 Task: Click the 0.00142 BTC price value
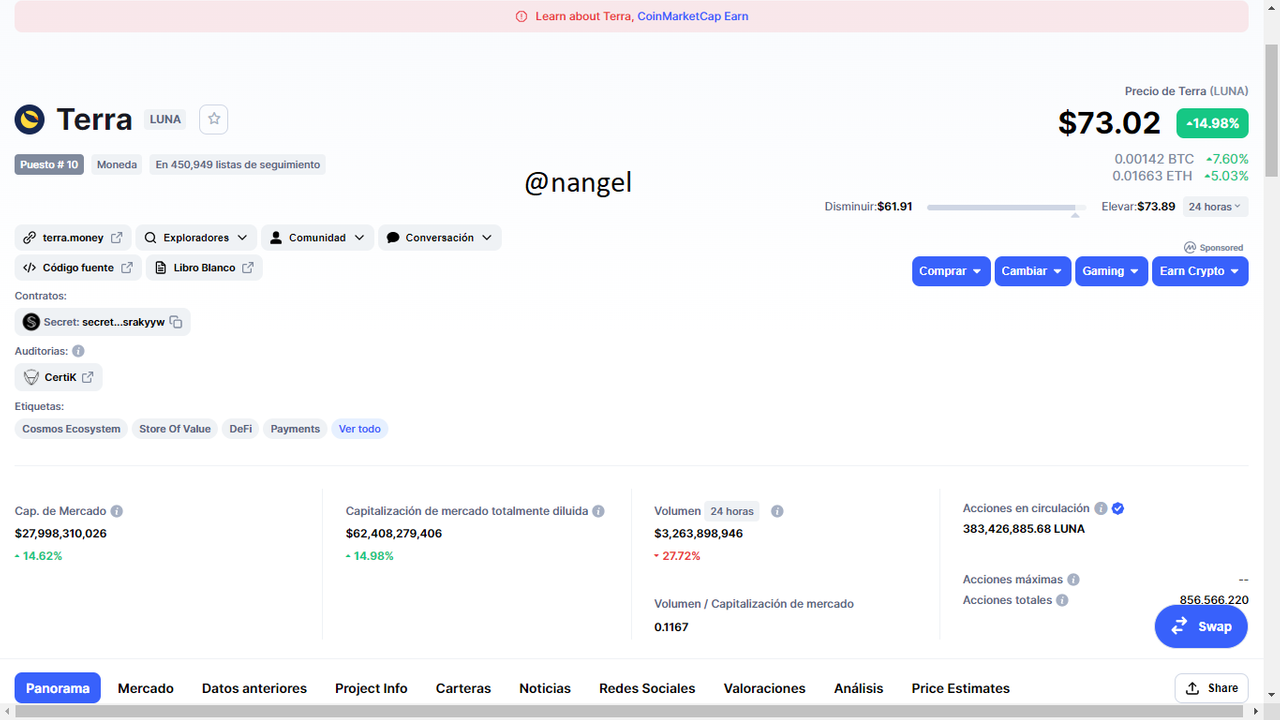pos(1155,159)
